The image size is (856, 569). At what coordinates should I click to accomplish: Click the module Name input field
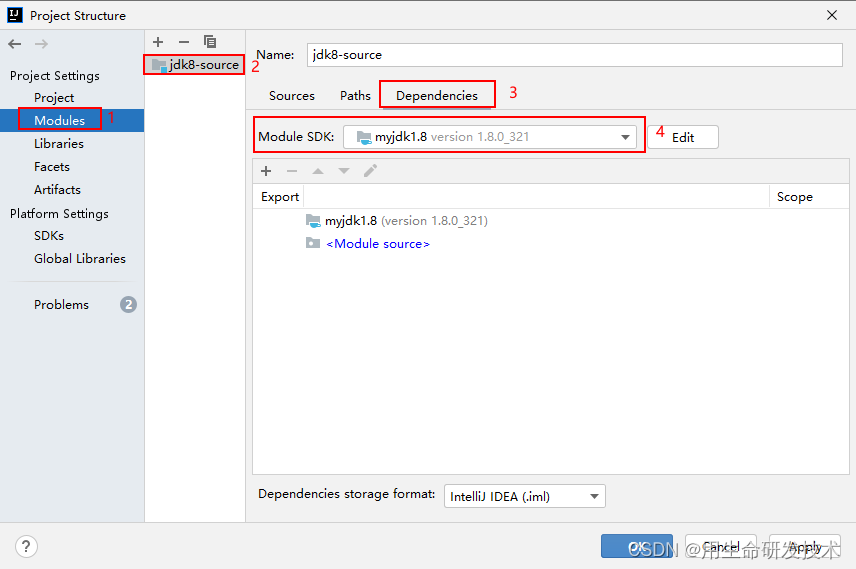(574, 55)
